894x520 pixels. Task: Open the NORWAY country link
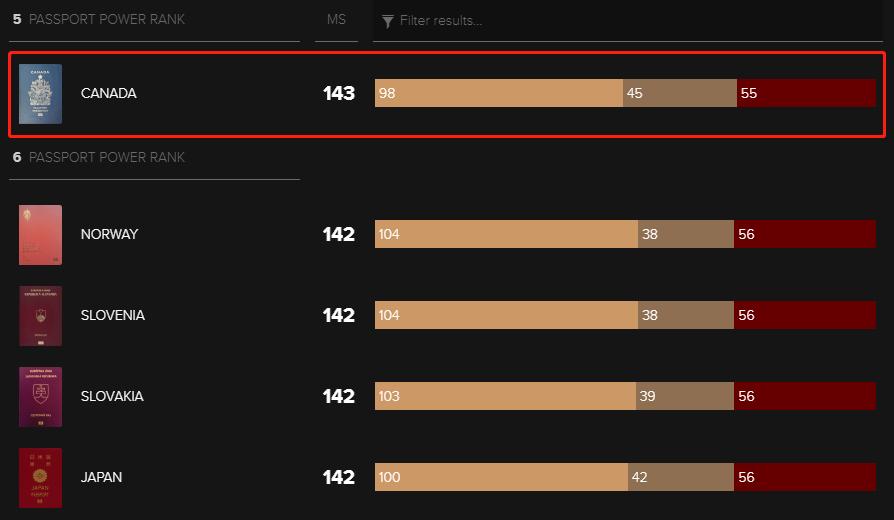click(109, 235)
